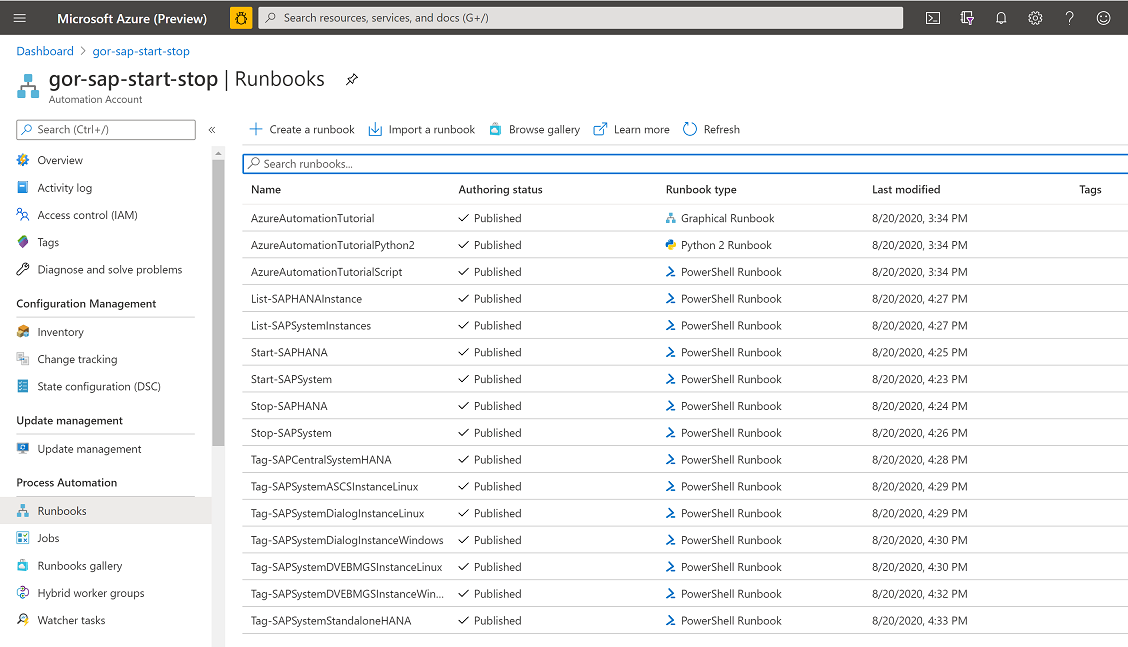This screenshot has width=1128, height=647.
Task: Focus the Search runbooks field
Action: coord(685,164)
